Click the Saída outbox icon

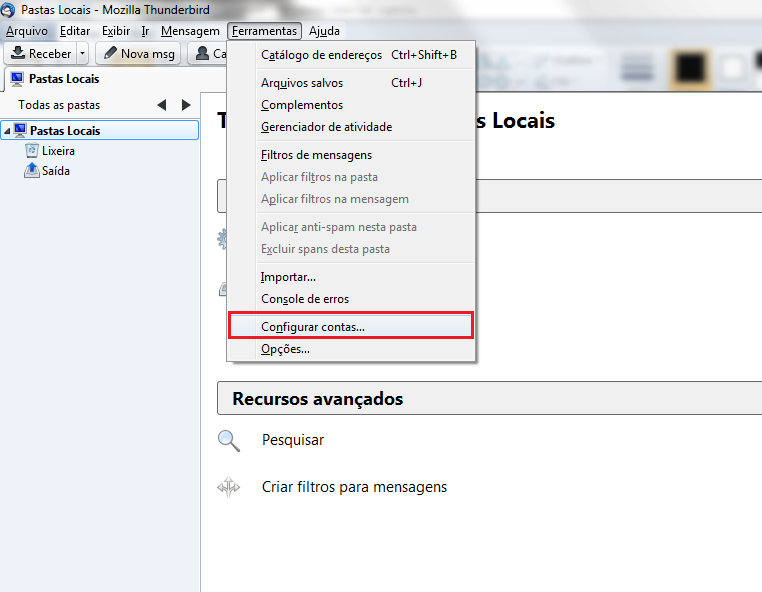click(32, 171)
